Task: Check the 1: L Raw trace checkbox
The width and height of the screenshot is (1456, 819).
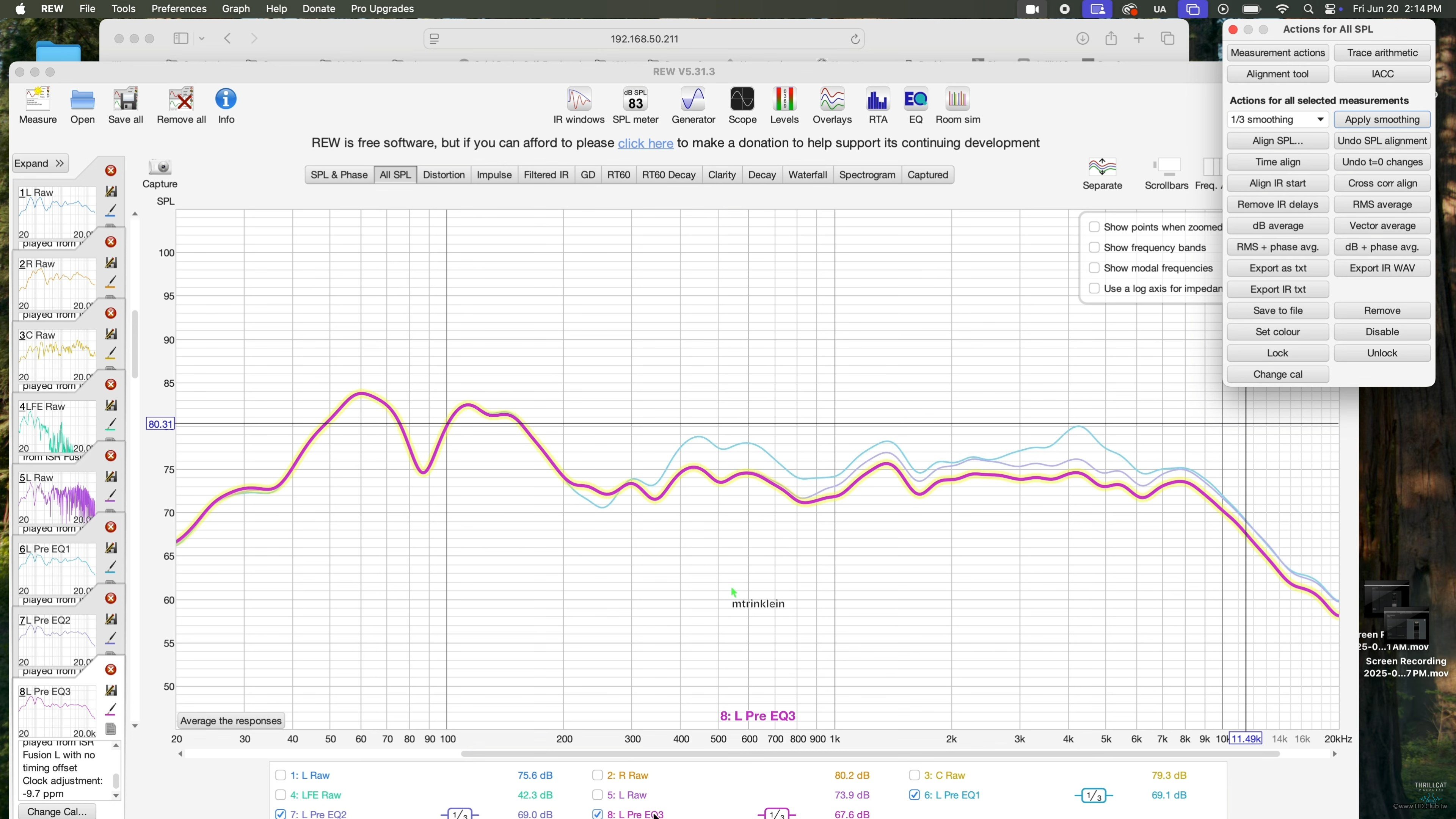Action: coord(280,775)
